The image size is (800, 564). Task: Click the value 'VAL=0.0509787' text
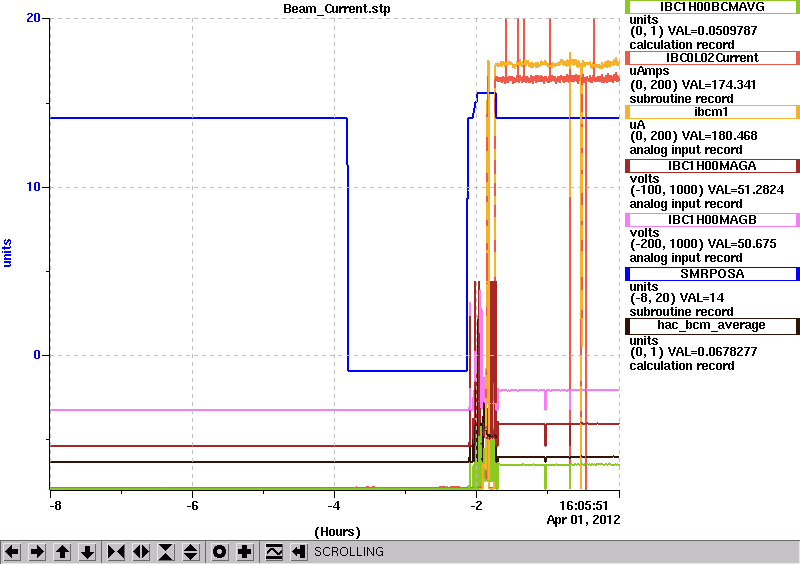(711, 31)
